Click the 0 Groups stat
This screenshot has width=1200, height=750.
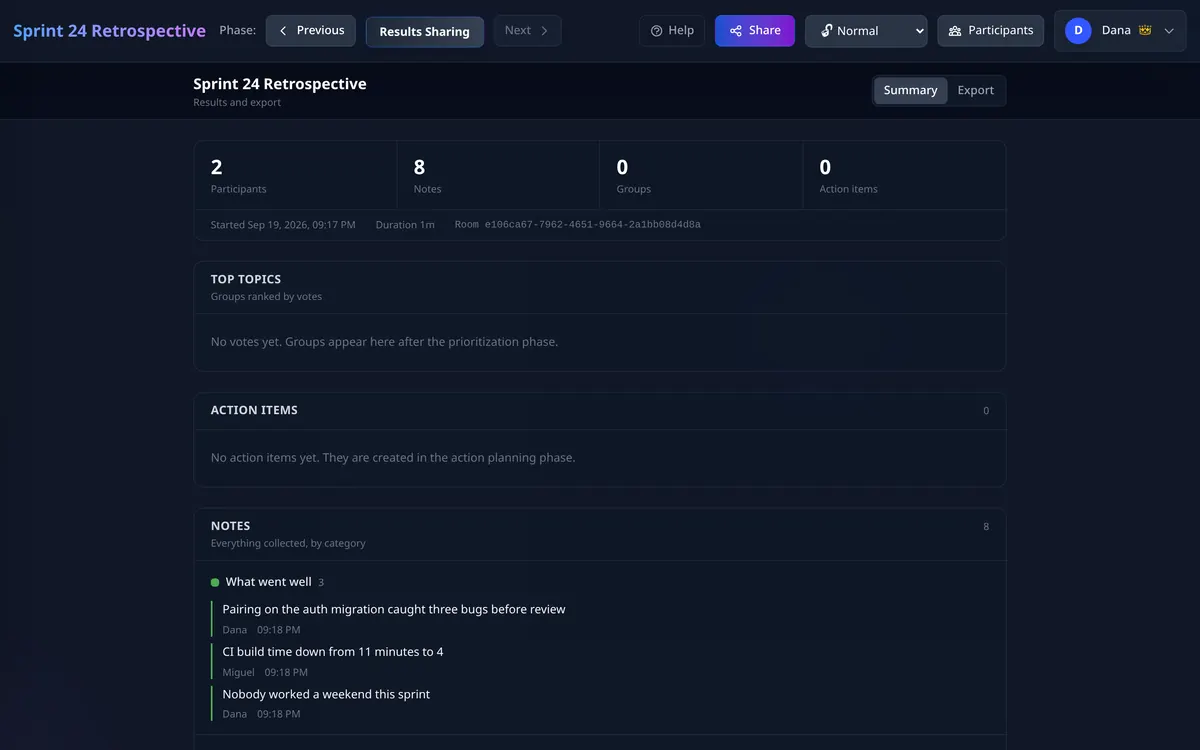pyautogui.click(x=701, y=175)
